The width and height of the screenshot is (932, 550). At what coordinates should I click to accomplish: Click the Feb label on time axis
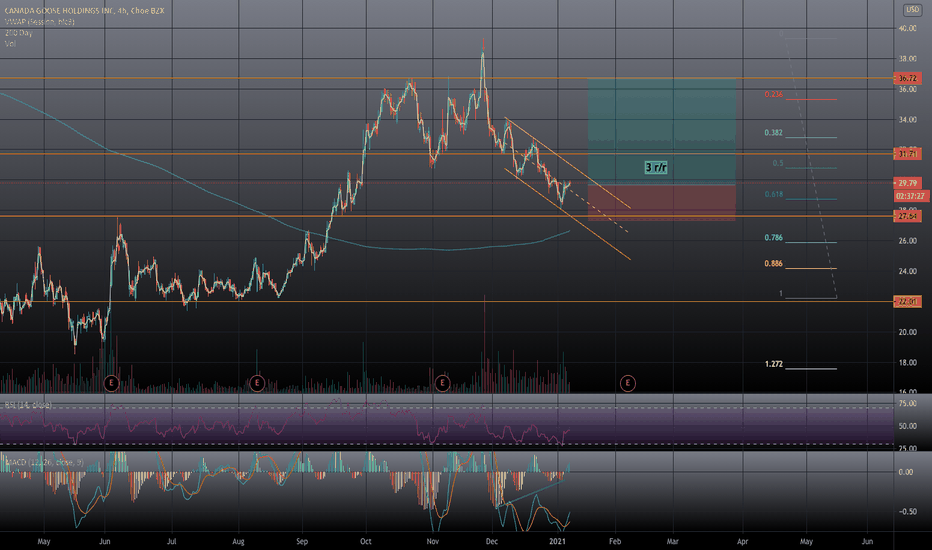(x=615, y=542)
